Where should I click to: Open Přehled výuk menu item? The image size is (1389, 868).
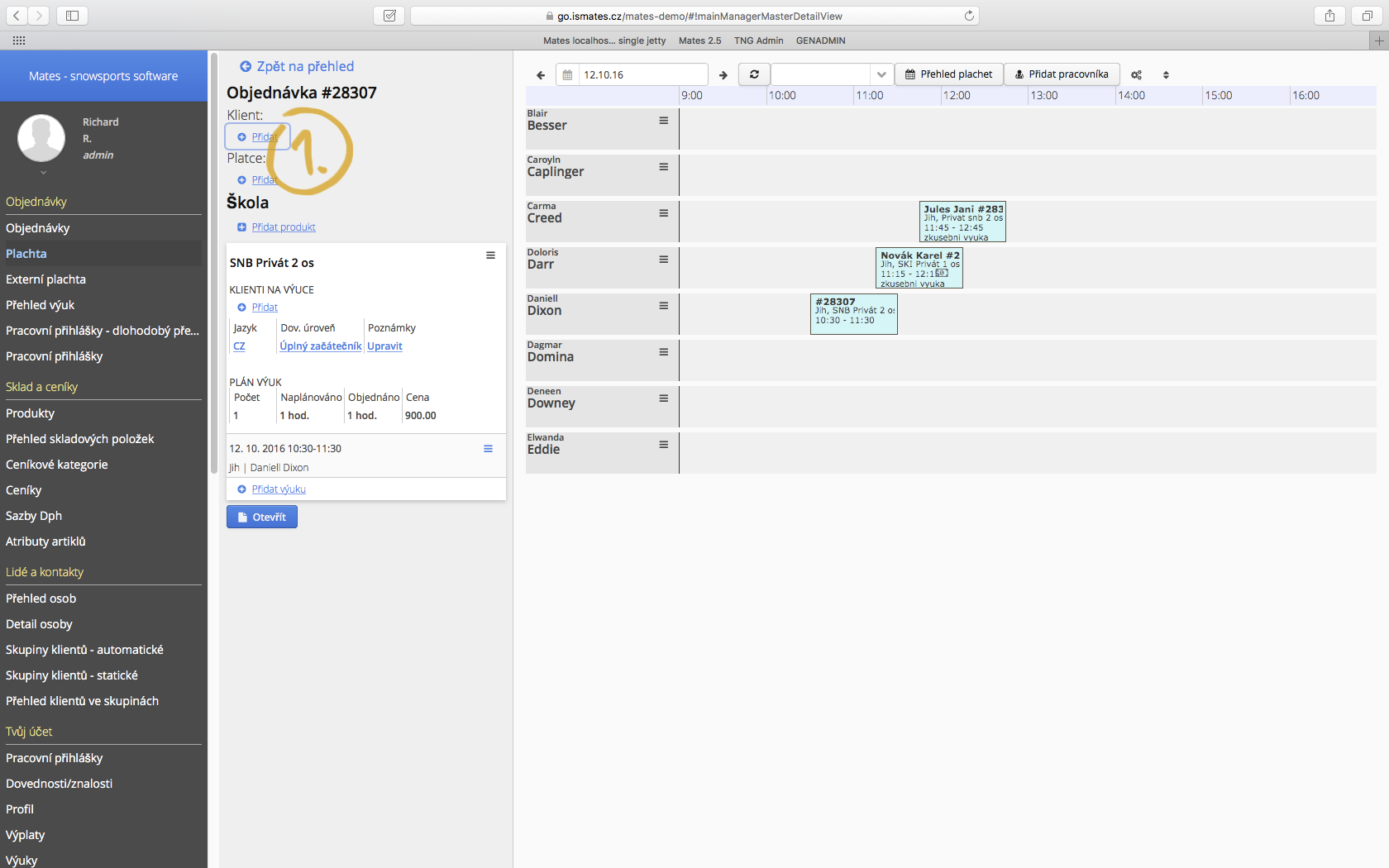40,305
